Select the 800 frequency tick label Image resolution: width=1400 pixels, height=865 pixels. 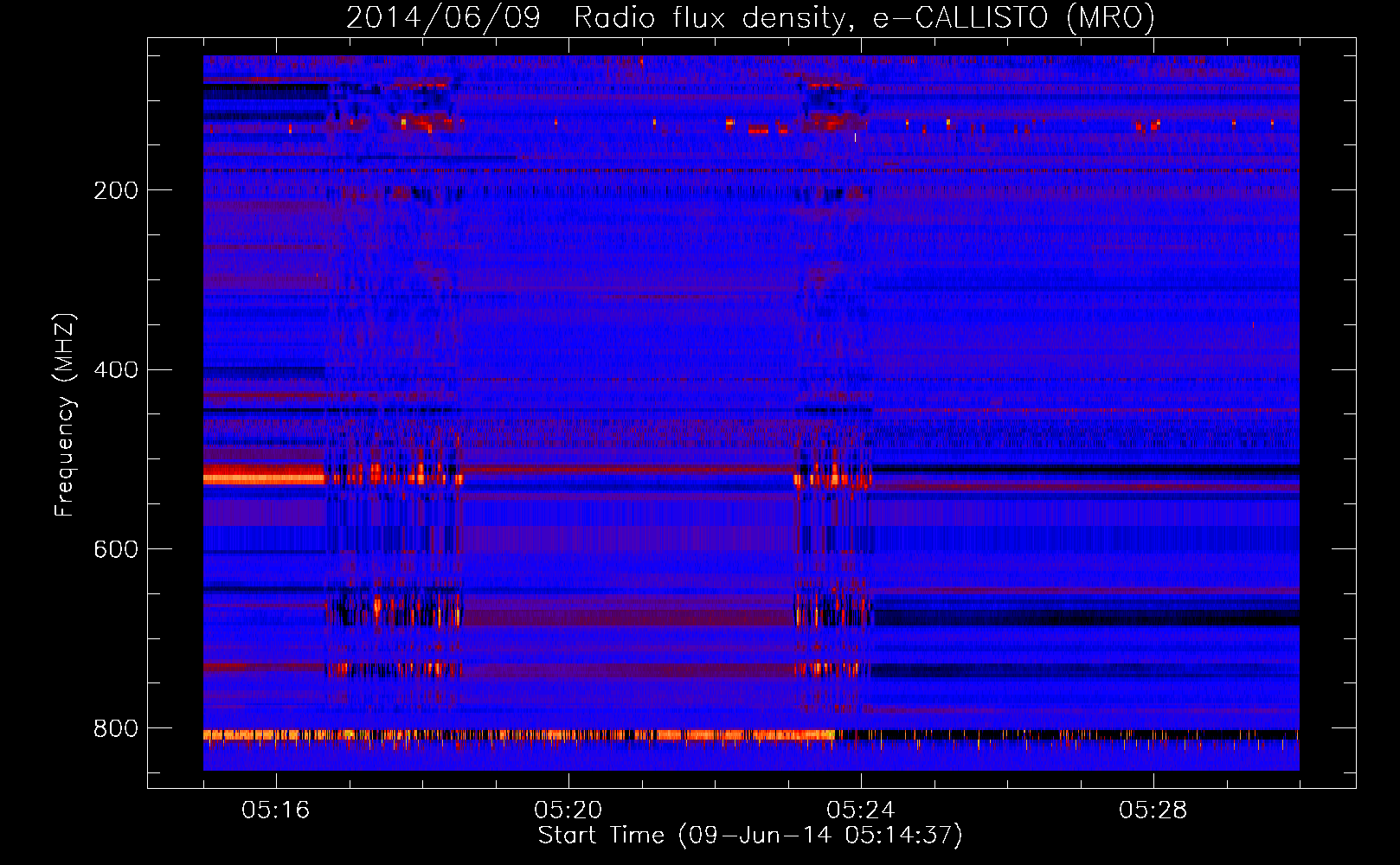point(116,728)
